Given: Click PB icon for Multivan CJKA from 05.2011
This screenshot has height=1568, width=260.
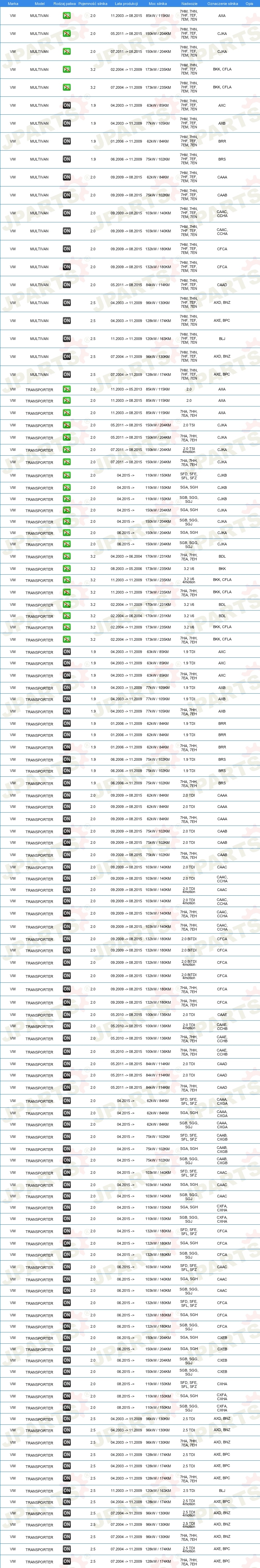Looking at the screenshot, I should coord(66,34).
